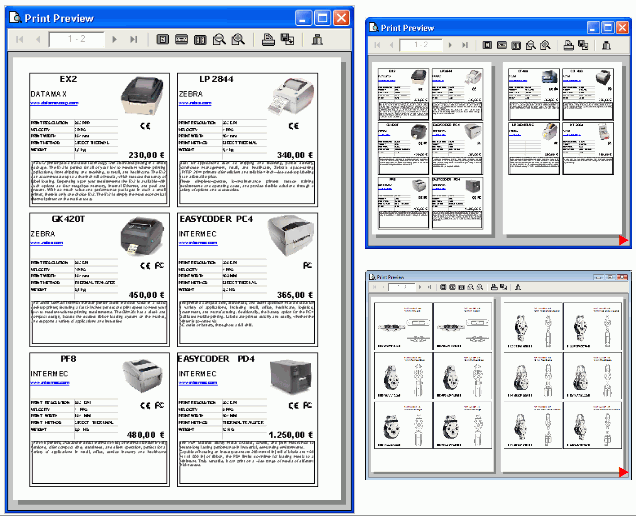Go to first page in upper-right preview window

pos(377,45)
